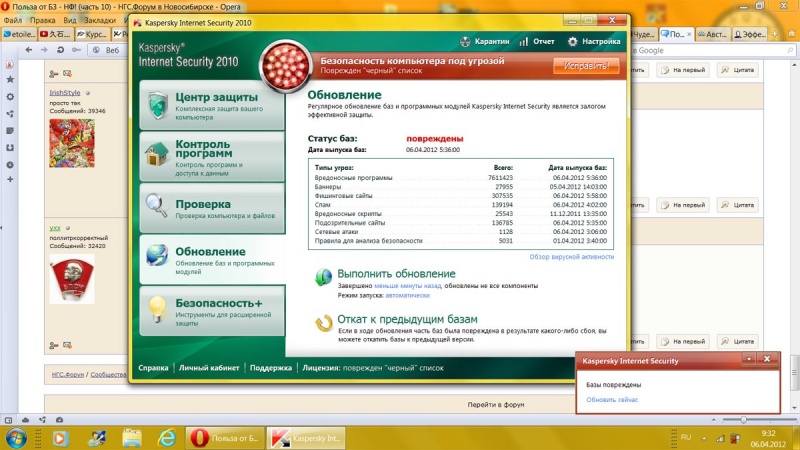Image resolution: width=800 pixels, height=450 pixels.
Task: Click Откат к предыдущим базам
Action: point(407,319)
